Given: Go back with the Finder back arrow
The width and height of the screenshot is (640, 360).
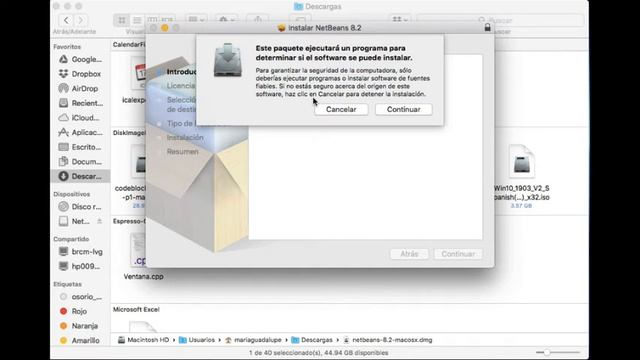Looking at the screenshot, I should 66,20.
